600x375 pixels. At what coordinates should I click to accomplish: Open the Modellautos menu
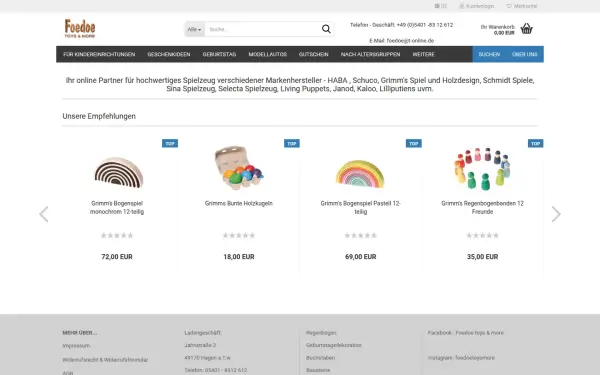point(267,54)
